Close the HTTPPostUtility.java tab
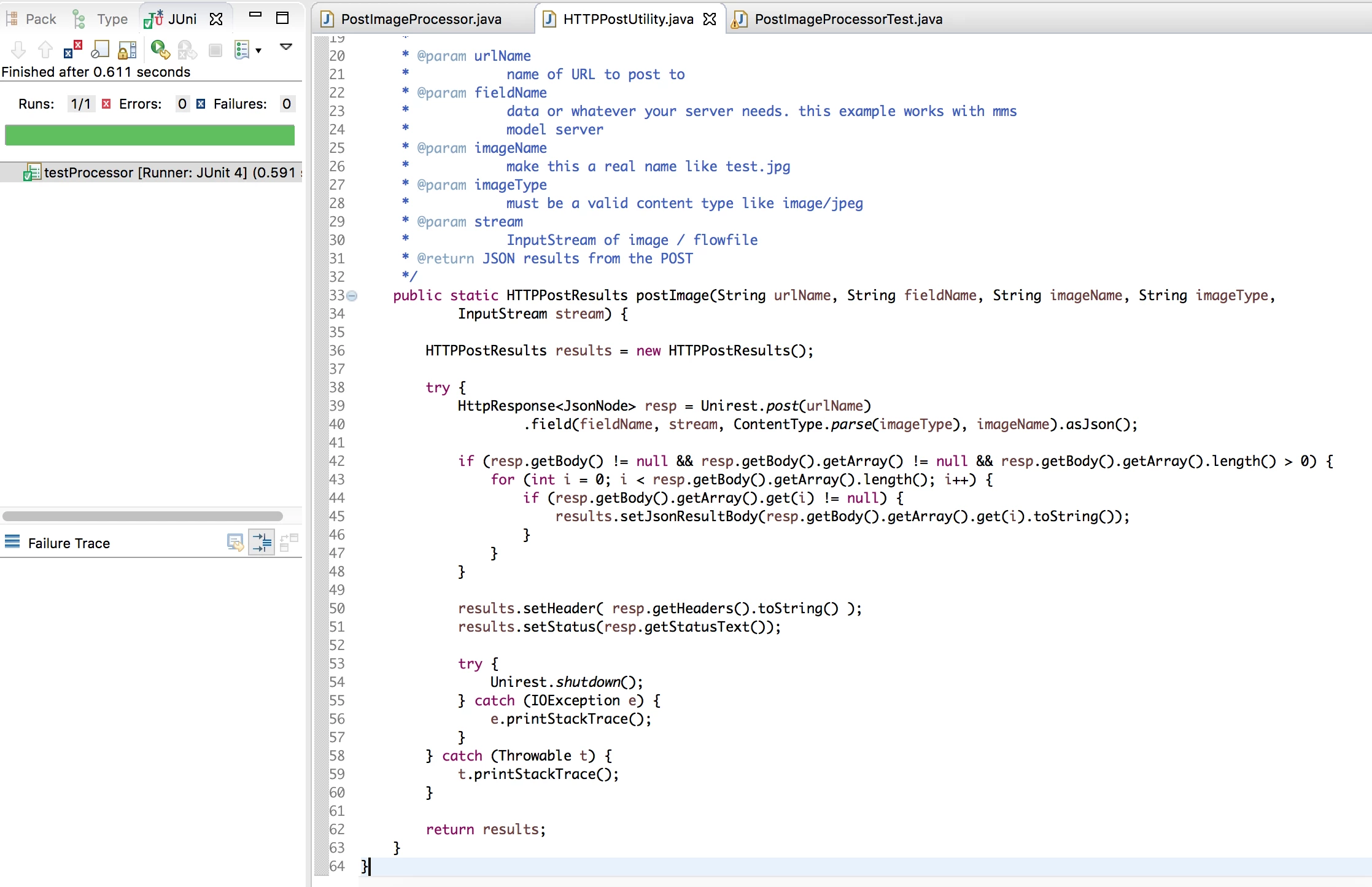The image size is (1372, 887). click(x=710, y=19)
